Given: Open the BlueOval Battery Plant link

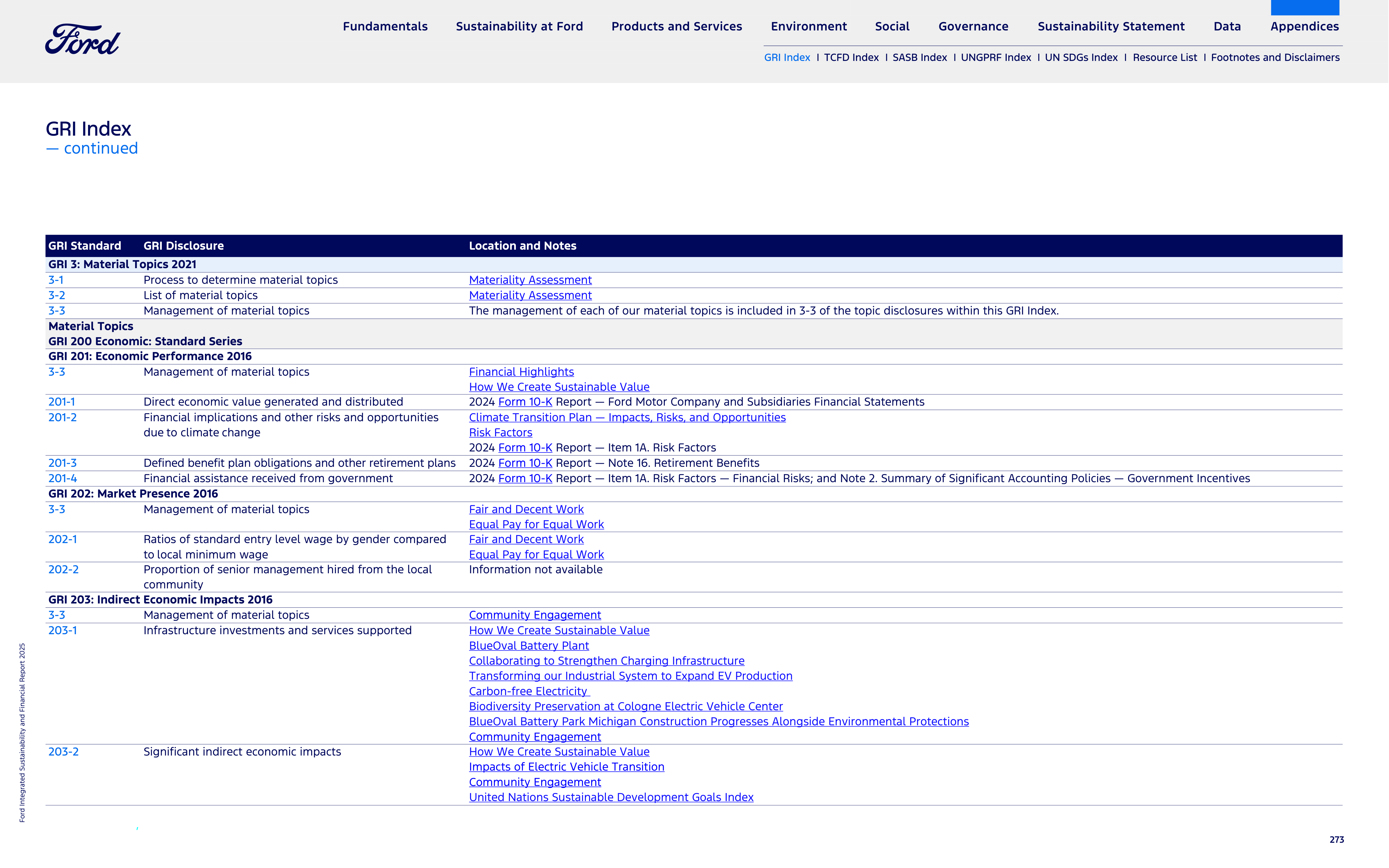Looking at the screenshot, I should [529, 646].
